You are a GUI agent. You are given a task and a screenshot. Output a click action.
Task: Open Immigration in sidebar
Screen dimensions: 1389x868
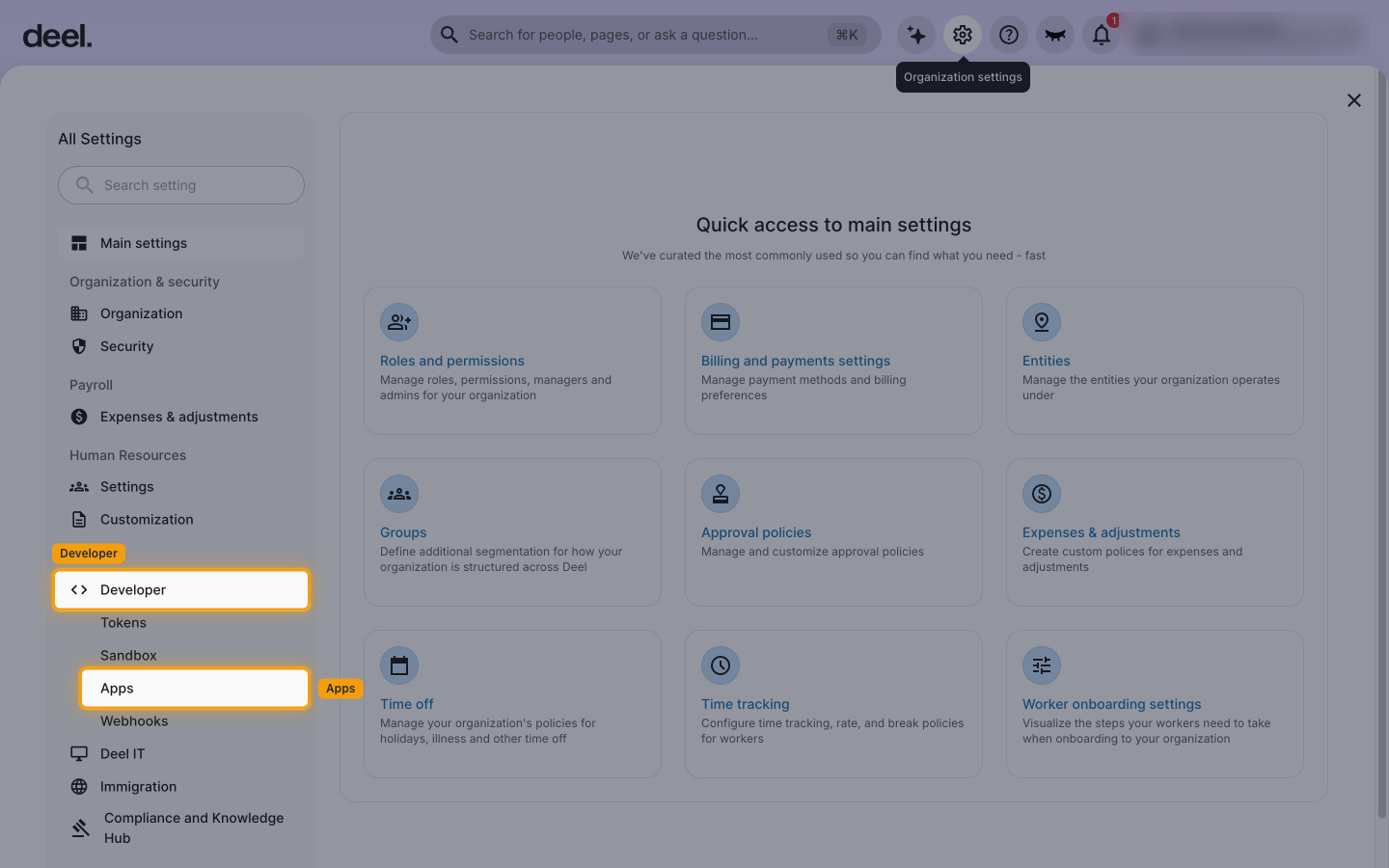tap(181, 787)
